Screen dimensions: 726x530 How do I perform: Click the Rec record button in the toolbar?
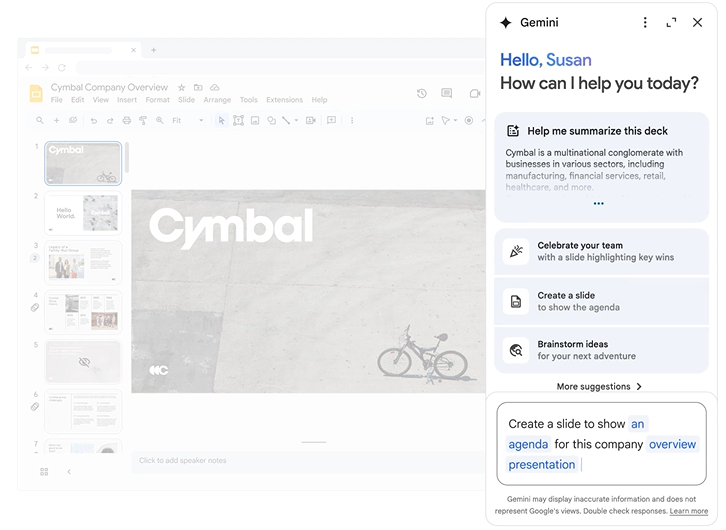pos(469,120)
